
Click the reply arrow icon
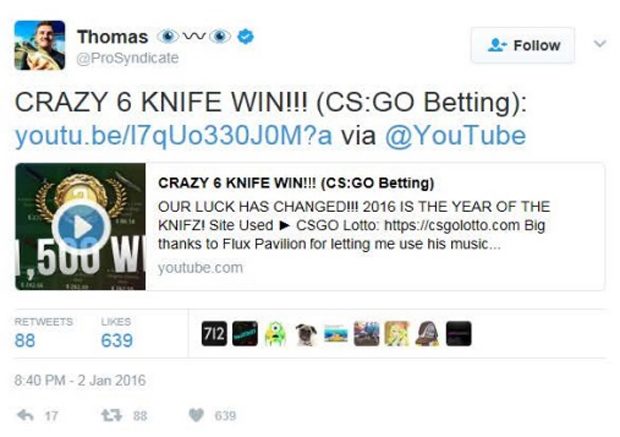(x=25, y=415)
